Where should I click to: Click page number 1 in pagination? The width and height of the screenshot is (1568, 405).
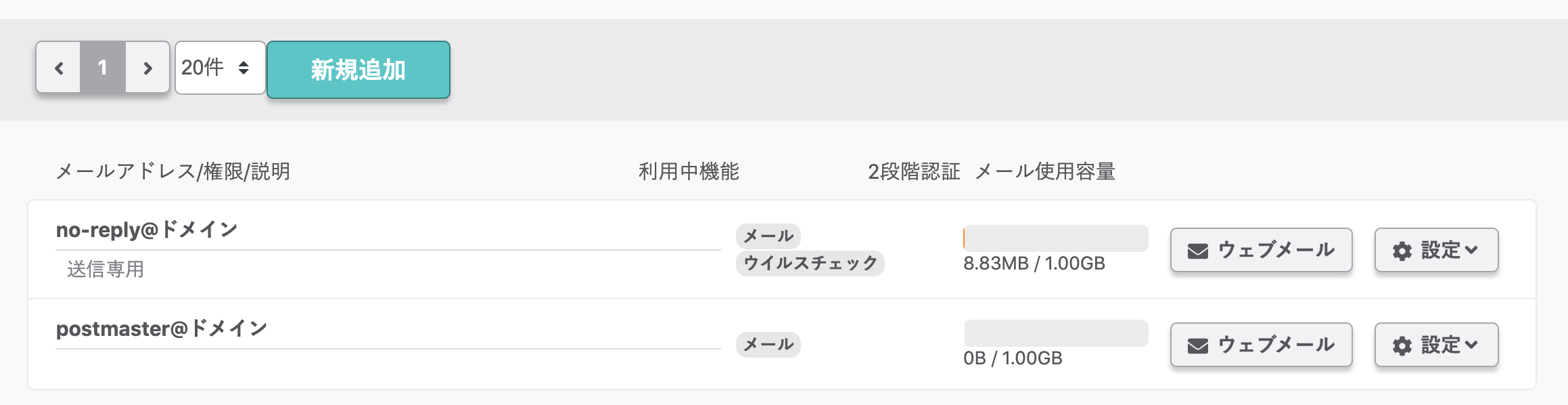coord(103,68)
